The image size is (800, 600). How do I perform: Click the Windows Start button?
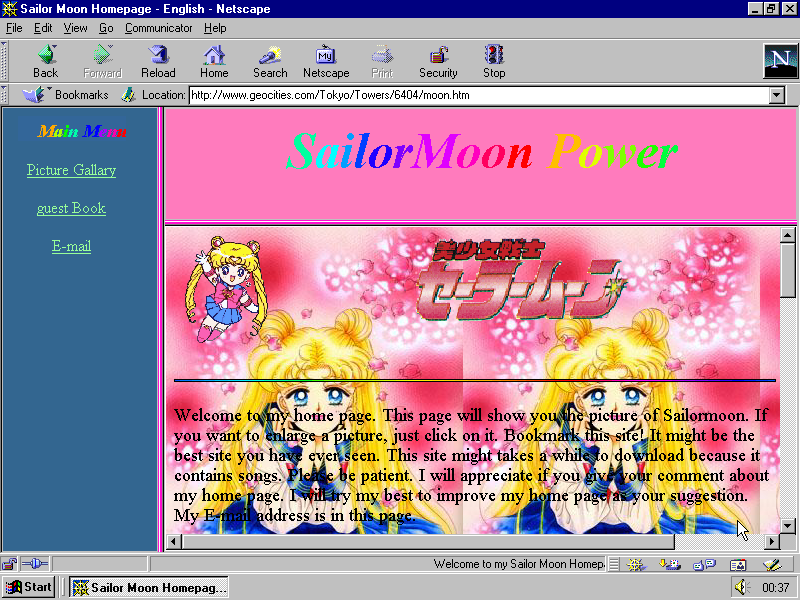(29, 587)
